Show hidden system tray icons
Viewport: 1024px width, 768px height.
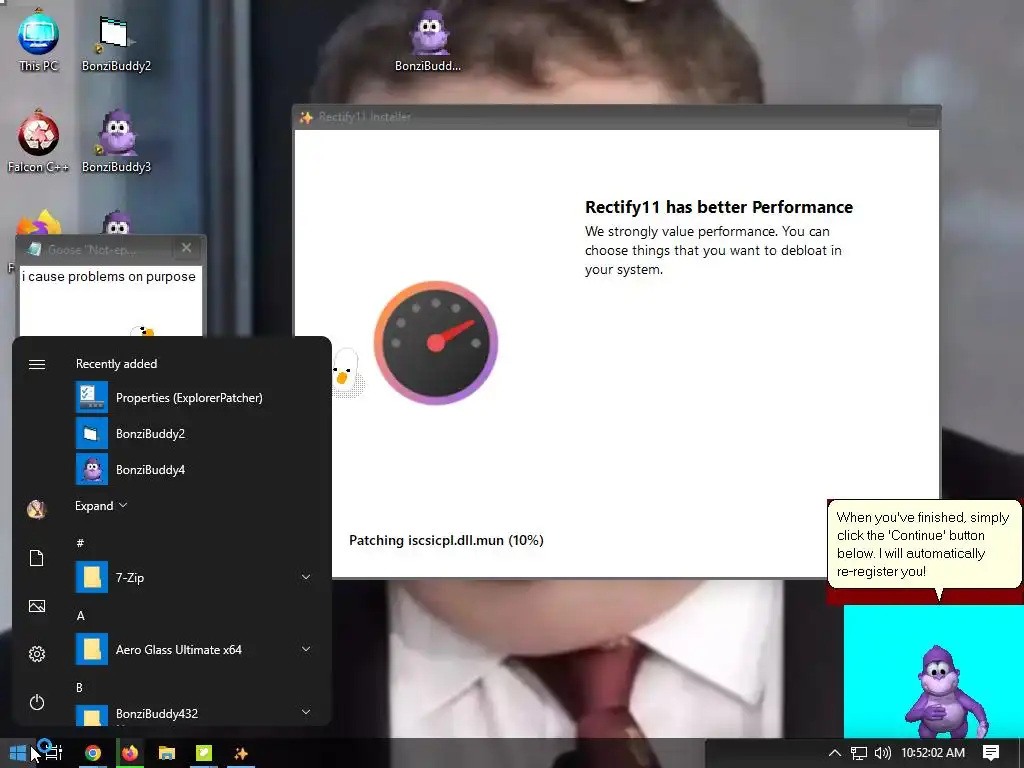(x=835, y=753)
